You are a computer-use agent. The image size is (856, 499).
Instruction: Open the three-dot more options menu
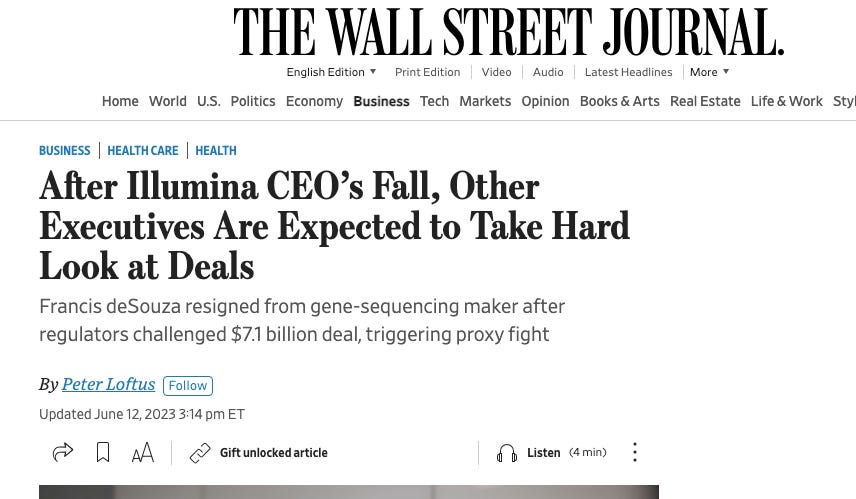click(634, 452)
